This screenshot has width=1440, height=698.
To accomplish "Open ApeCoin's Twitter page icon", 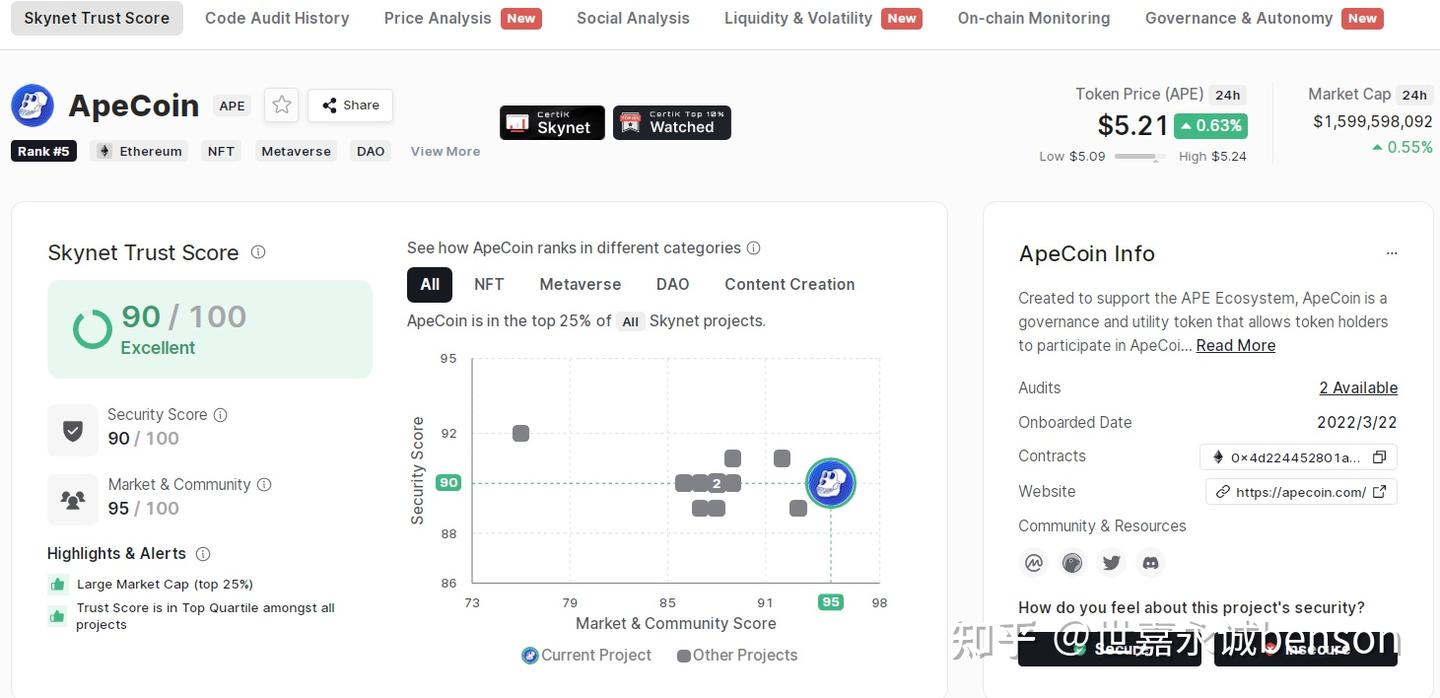I will (1111, 563).
